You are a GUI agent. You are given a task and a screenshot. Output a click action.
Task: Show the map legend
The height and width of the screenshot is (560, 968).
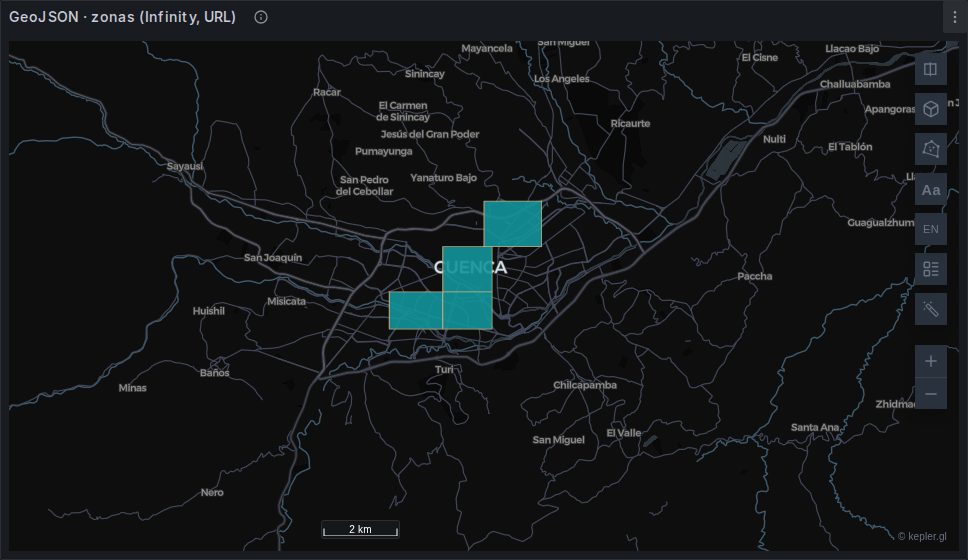pos(930,269)
